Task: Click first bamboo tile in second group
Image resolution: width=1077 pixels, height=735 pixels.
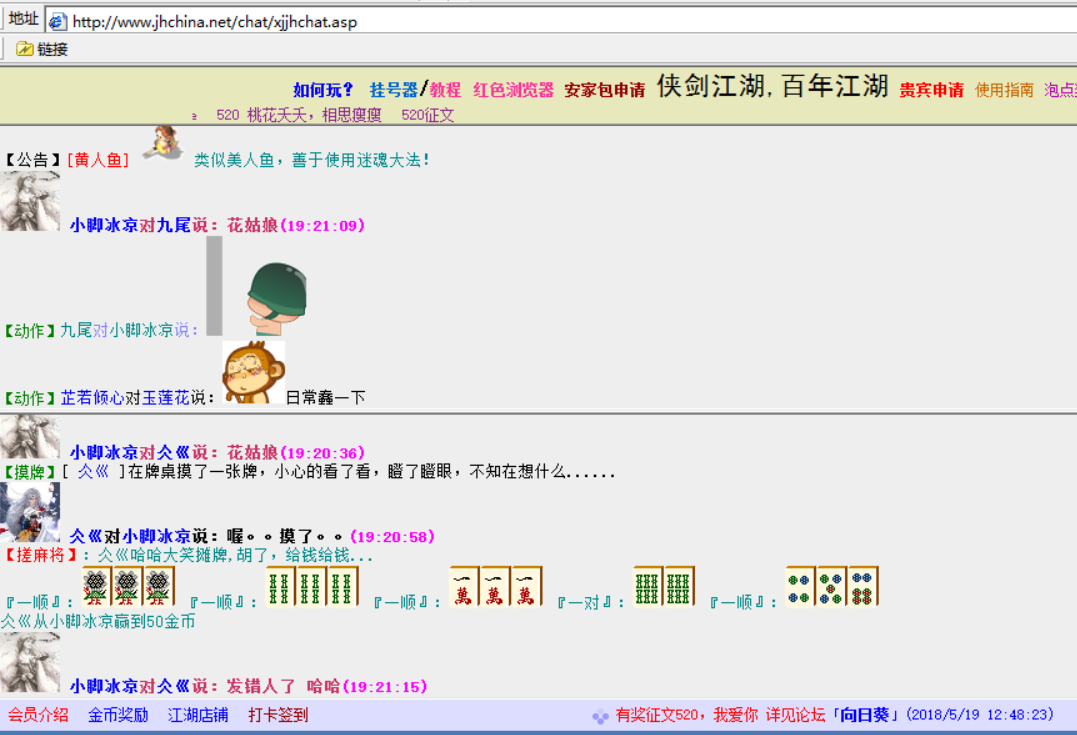Action: (x=280, y=587)
